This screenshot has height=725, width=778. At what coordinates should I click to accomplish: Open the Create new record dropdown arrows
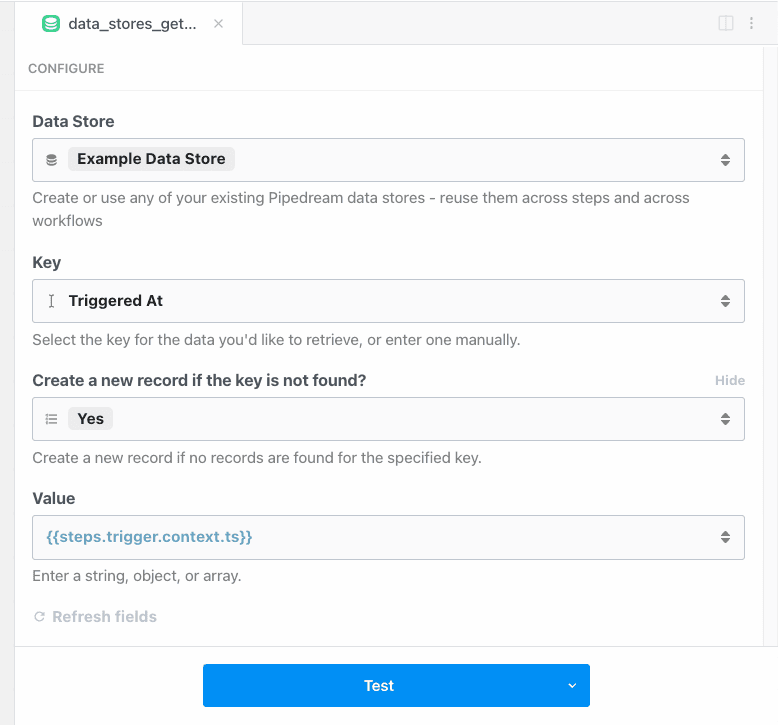(725, 419)
